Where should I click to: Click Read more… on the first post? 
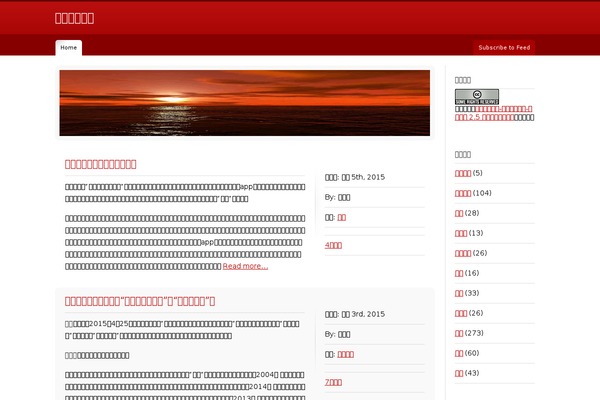[x=245, y=266]
